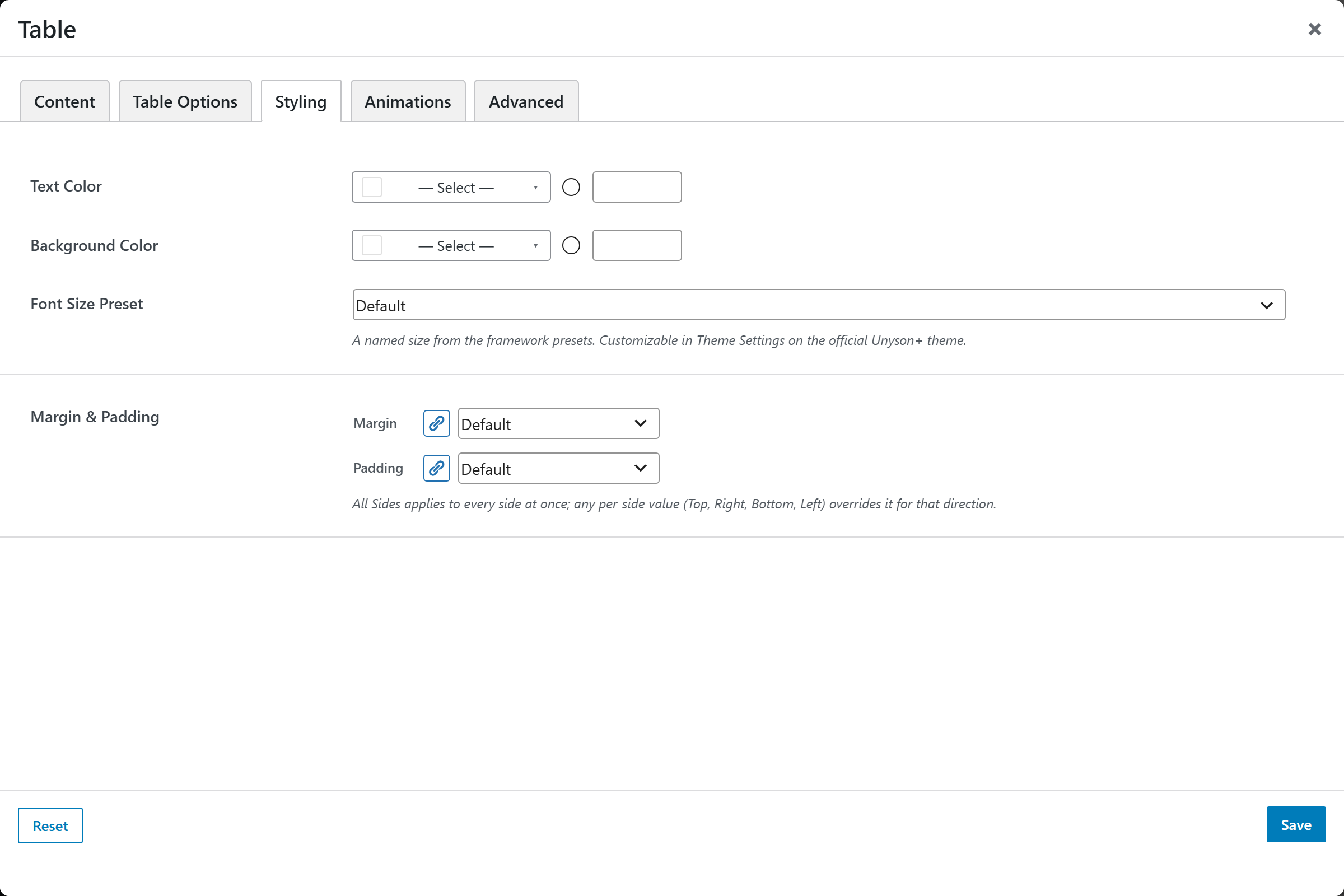The height and width of the screenshot is (896, 1344).
Task: Toggle the Margin link-sides icon
Action: (x=437, y=423)
